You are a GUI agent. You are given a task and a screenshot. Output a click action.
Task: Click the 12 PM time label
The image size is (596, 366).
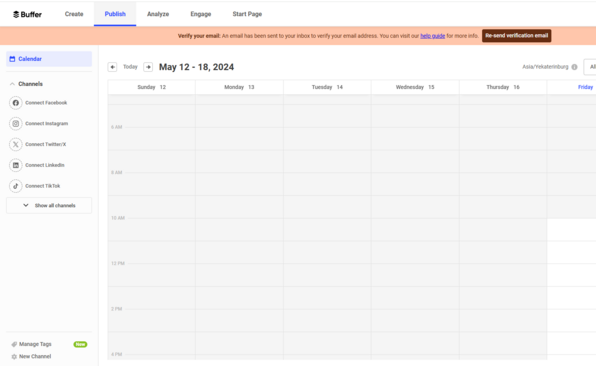pos(118,263)
